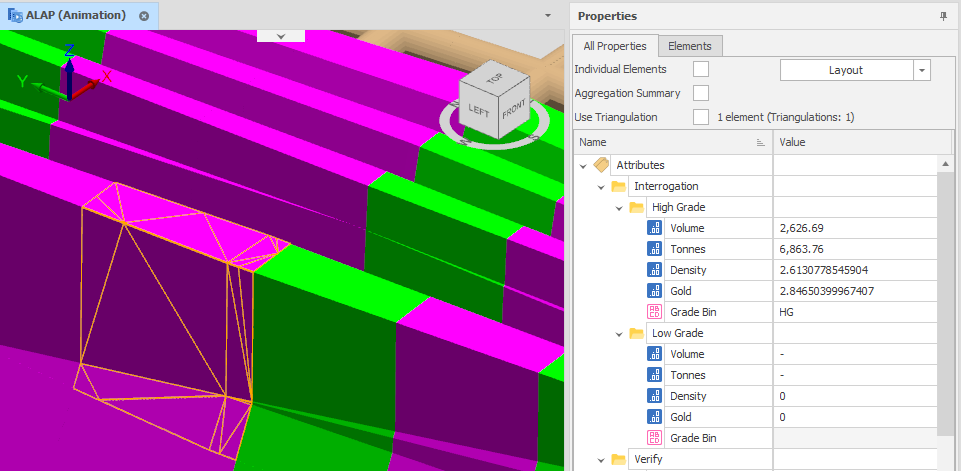The height and width of the screenshot is (471, 961).
Task: Toggle the Aggregation Summary checkbox
Action: tap(701, 93)
